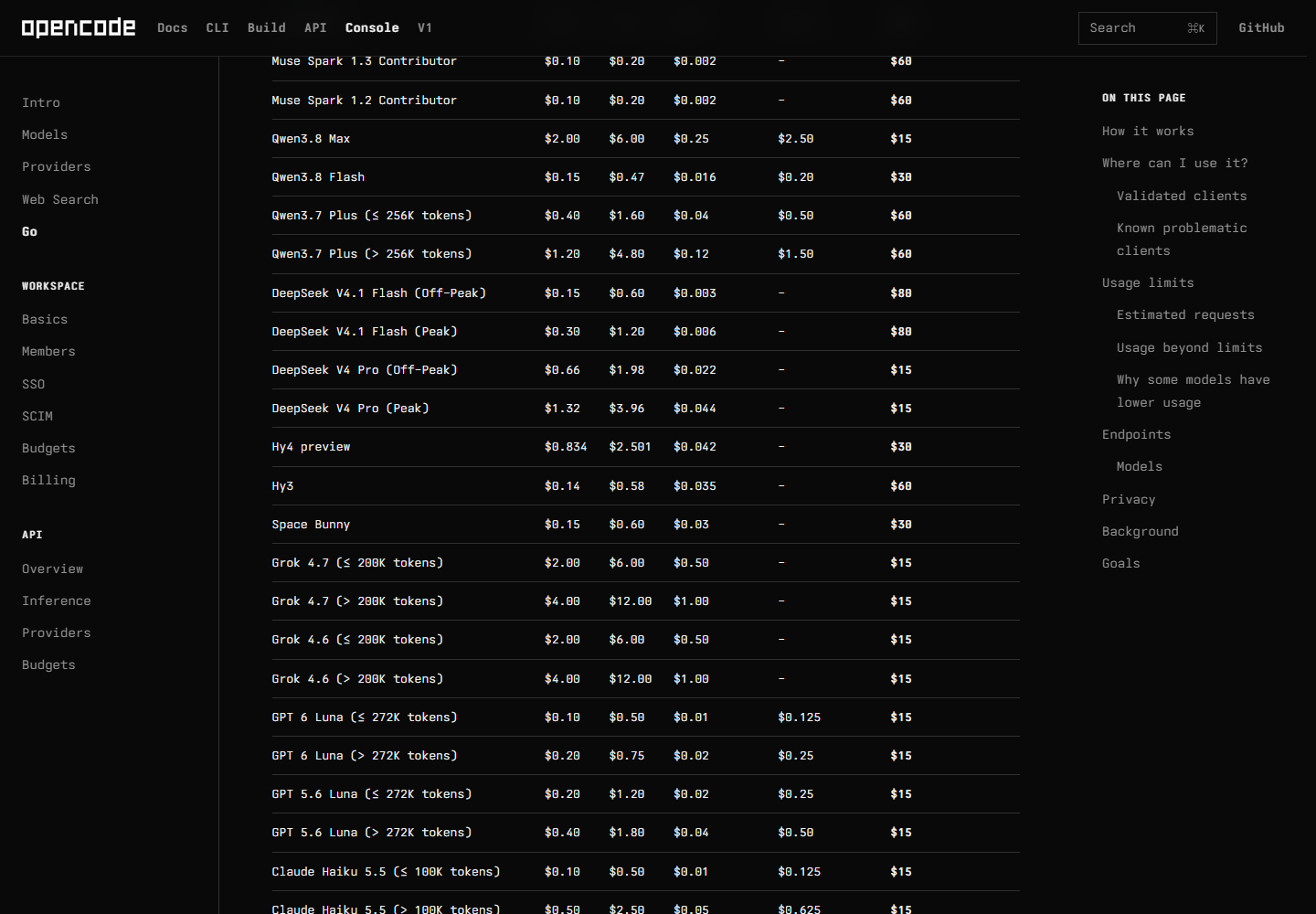Click the opencode logo
Viewport: 1316px width, 914px height.
tap(79, 27)
